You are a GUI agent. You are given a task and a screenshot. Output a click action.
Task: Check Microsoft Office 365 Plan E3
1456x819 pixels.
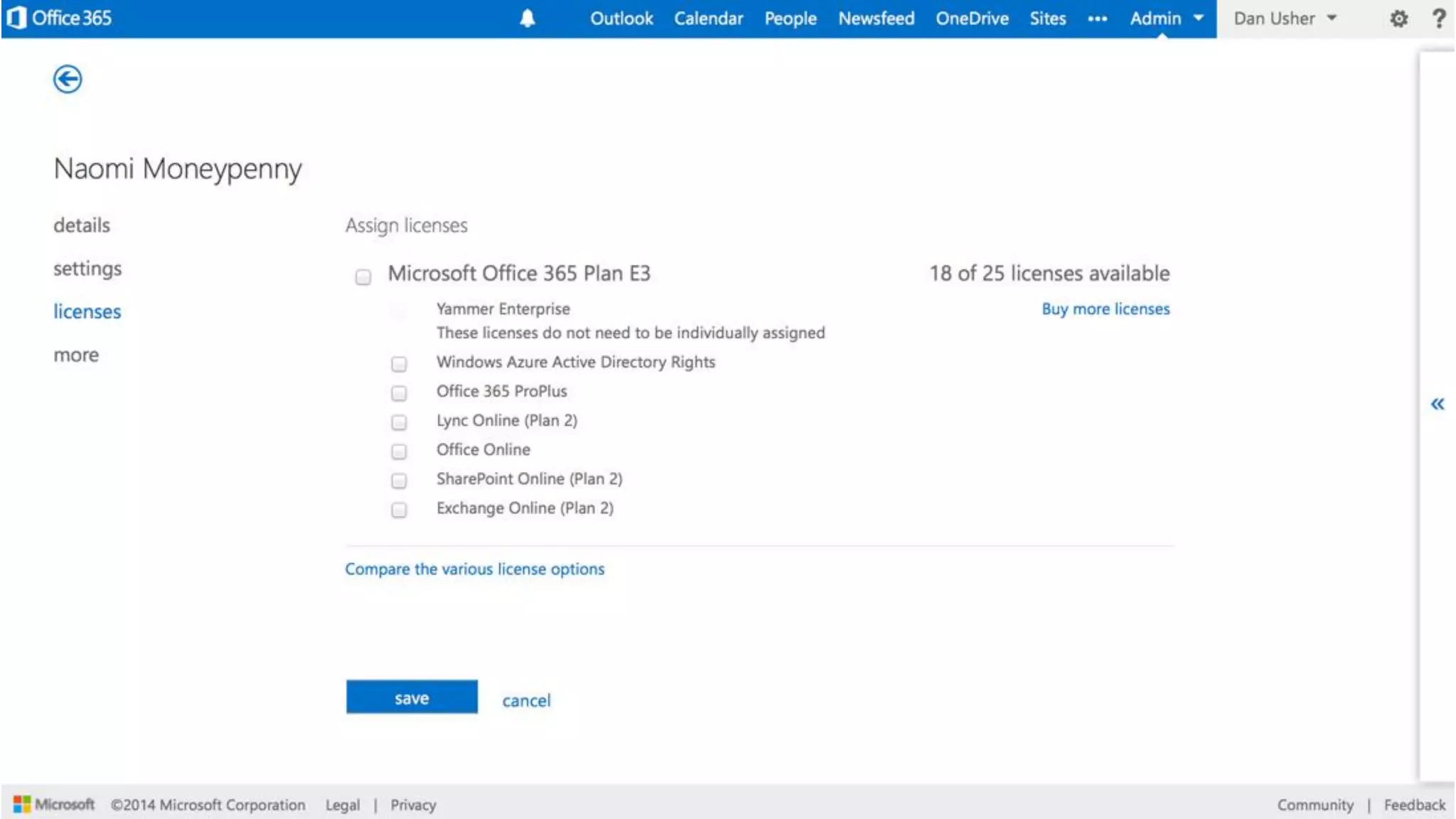tap(363, 277)
